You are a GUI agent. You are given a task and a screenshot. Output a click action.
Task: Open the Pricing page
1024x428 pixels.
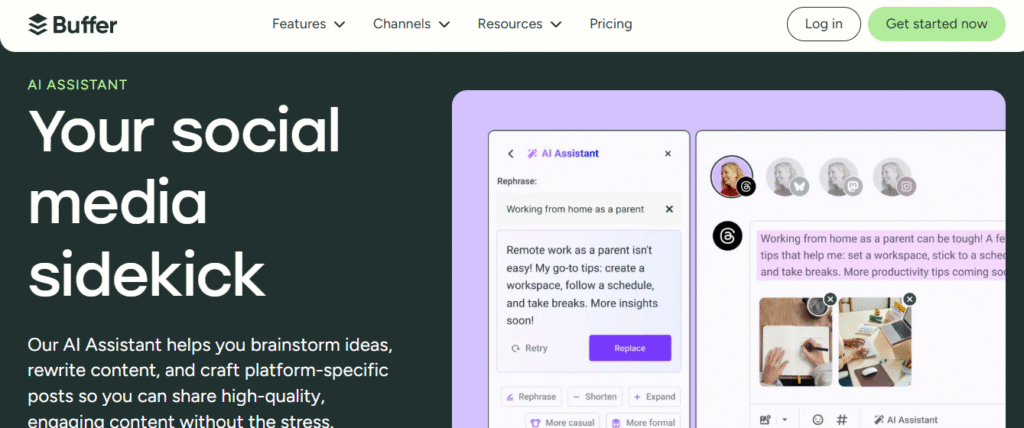(x=611, y=24)
